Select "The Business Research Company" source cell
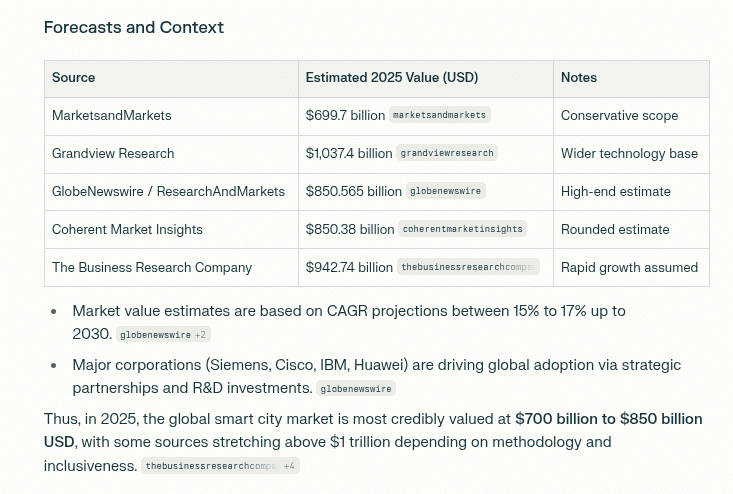Viewport: 733px width, 494px height. [x=152, y=268]
